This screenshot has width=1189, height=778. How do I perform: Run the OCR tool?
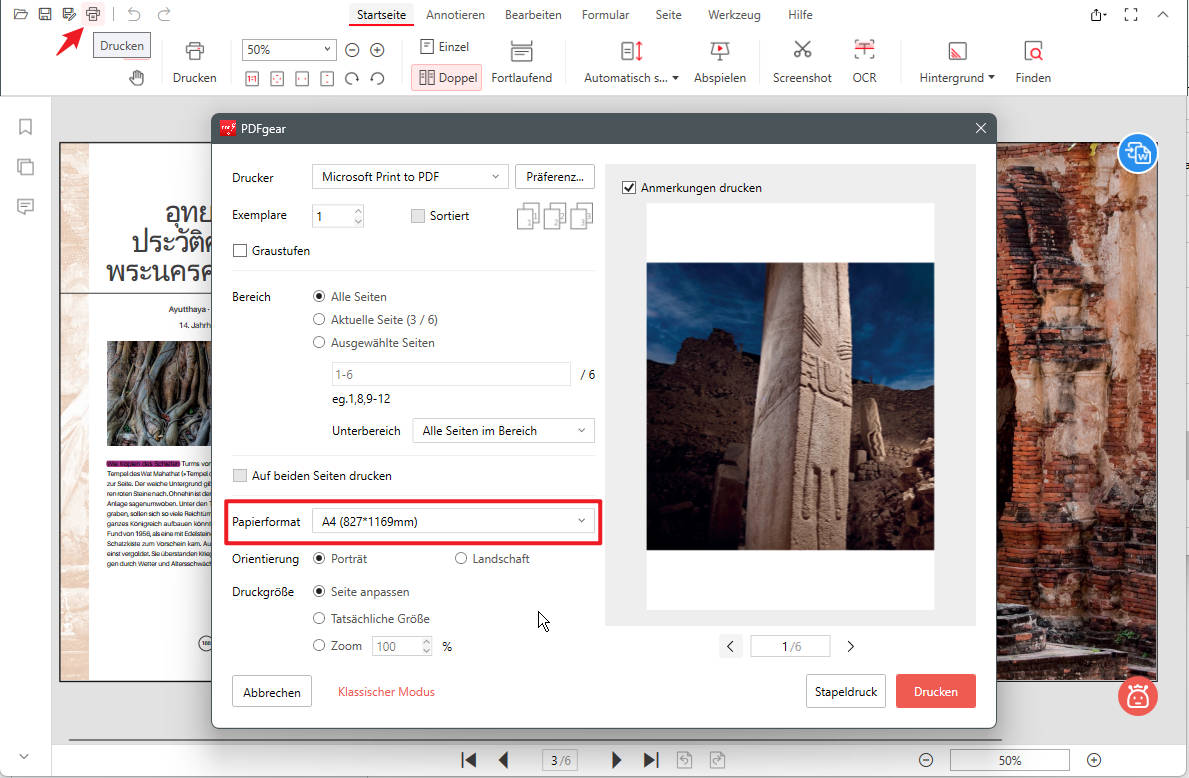point(864,60)
